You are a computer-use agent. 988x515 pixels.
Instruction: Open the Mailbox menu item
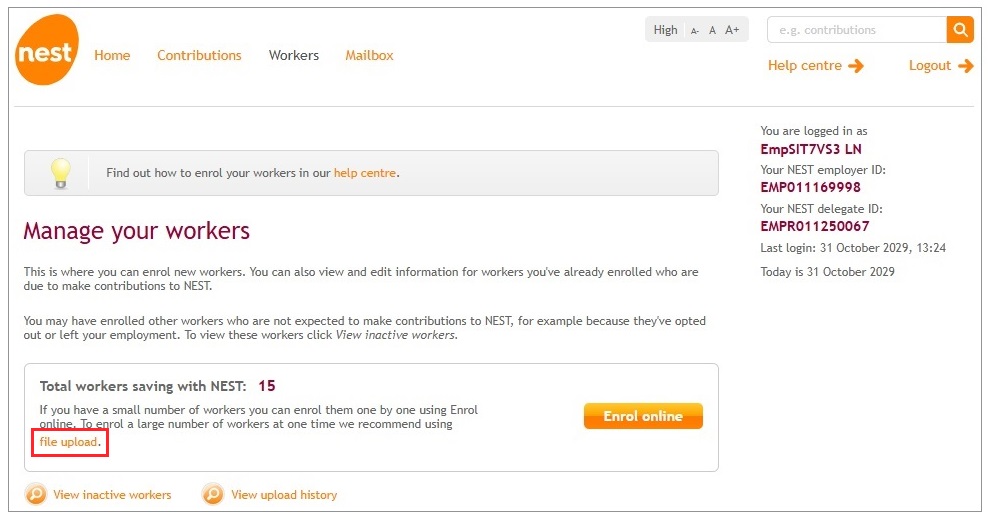click(x=369, y=55)
